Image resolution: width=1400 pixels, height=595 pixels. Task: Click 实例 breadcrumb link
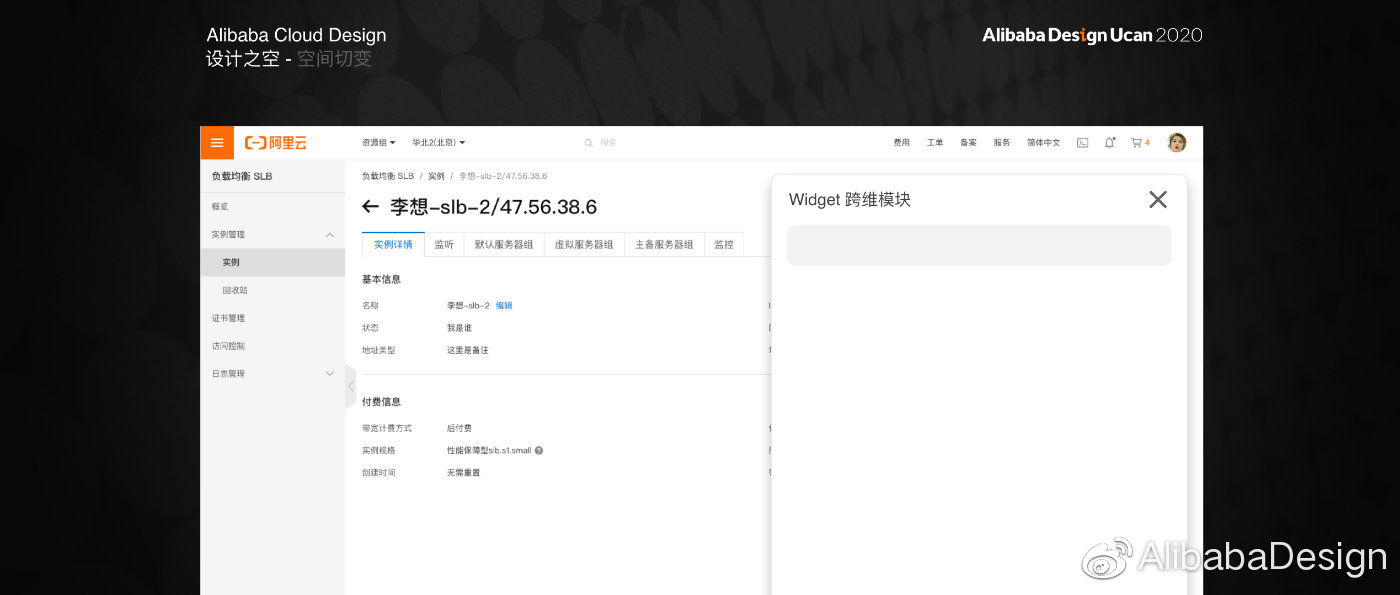point(436,176)
